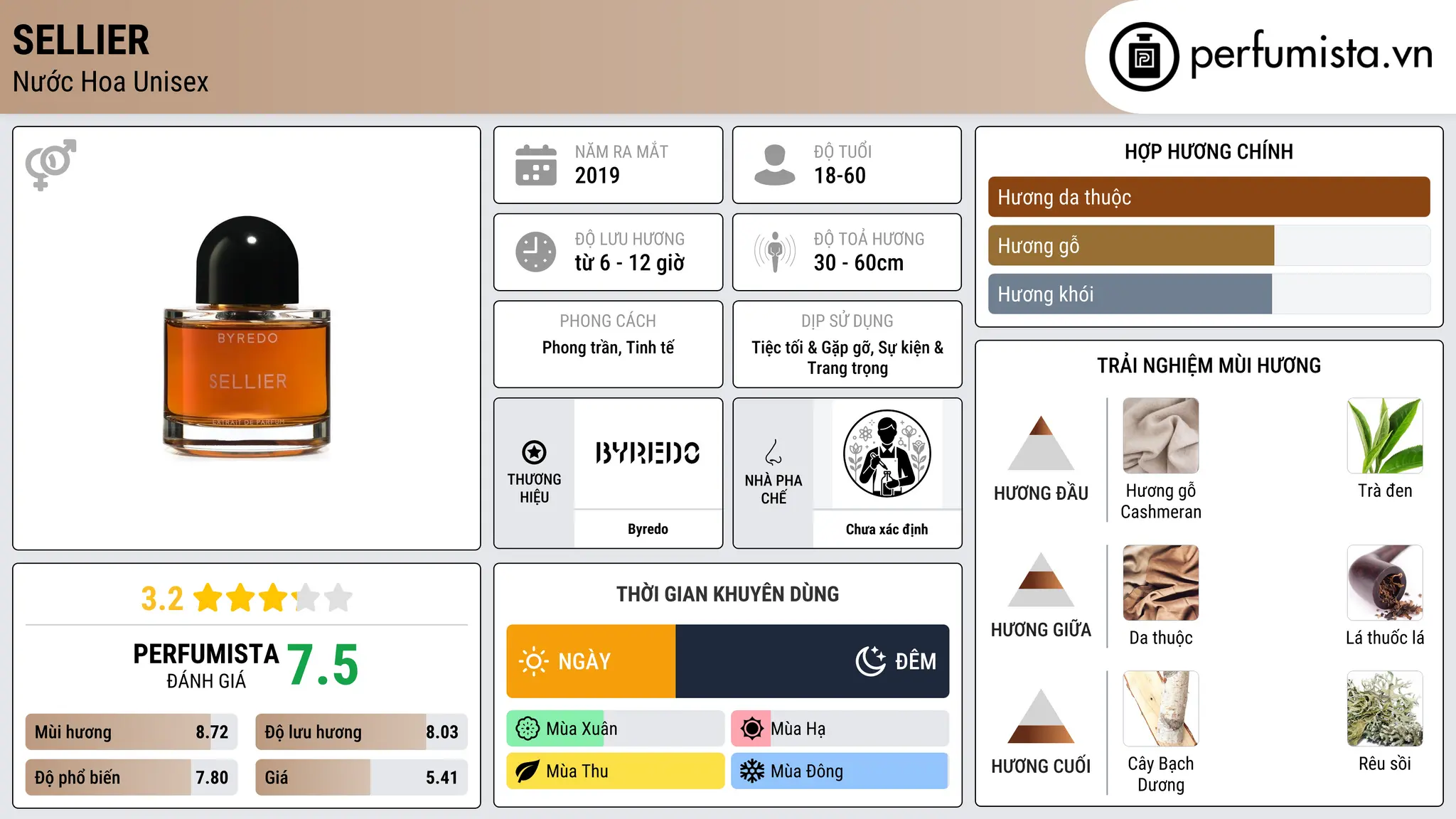Viewport: 1456px width, 819px height.
Task: Click the top notes pyramid icon
Action: (x=1041, y=443)
